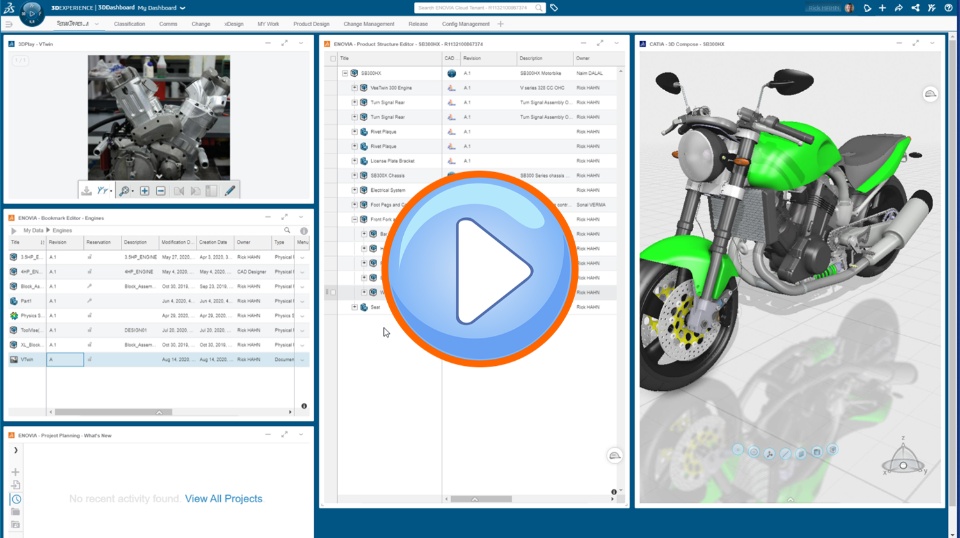Open the help question mark icon

click(x=948, y=8)
